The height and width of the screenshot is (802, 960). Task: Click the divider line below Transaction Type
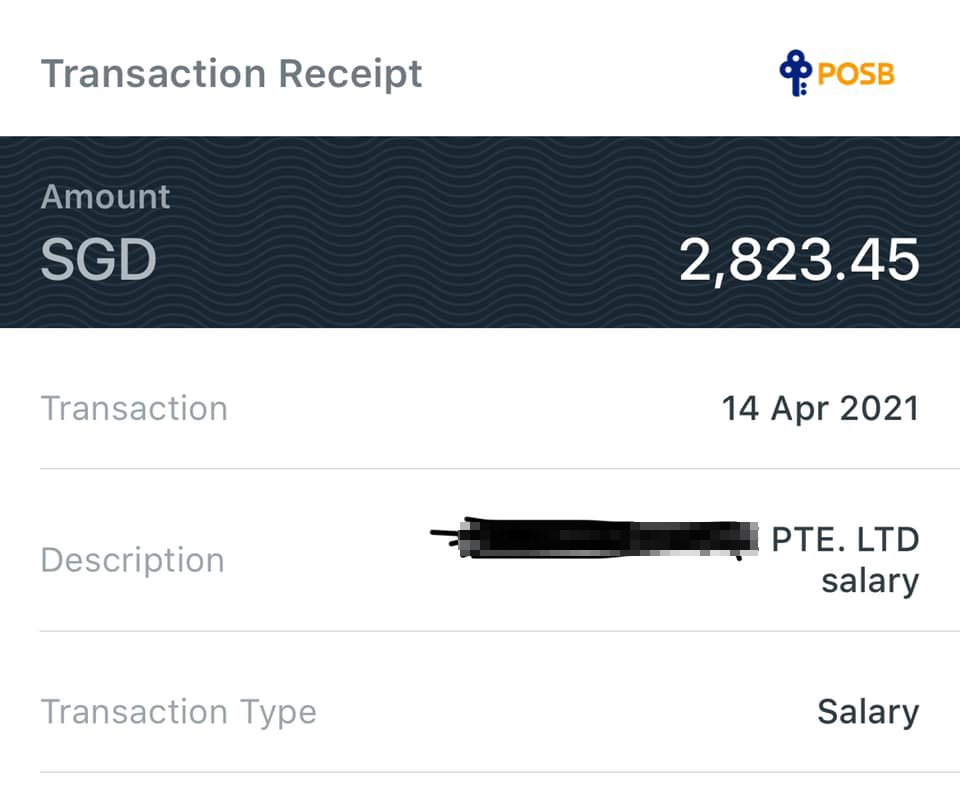[x=480, y=772]
